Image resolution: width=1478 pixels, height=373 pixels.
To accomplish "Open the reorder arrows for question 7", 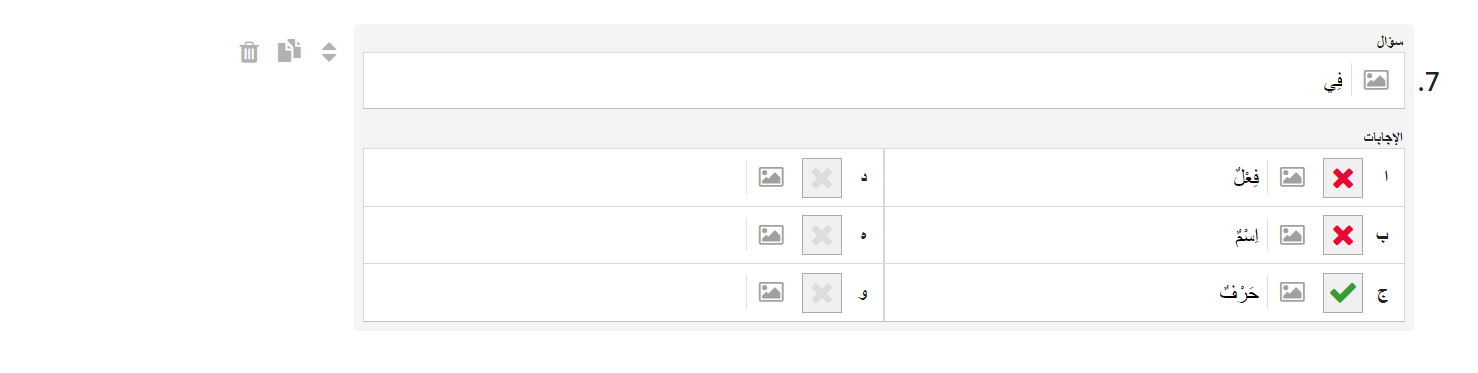I will pyautogui.click(x=329, y=52).
